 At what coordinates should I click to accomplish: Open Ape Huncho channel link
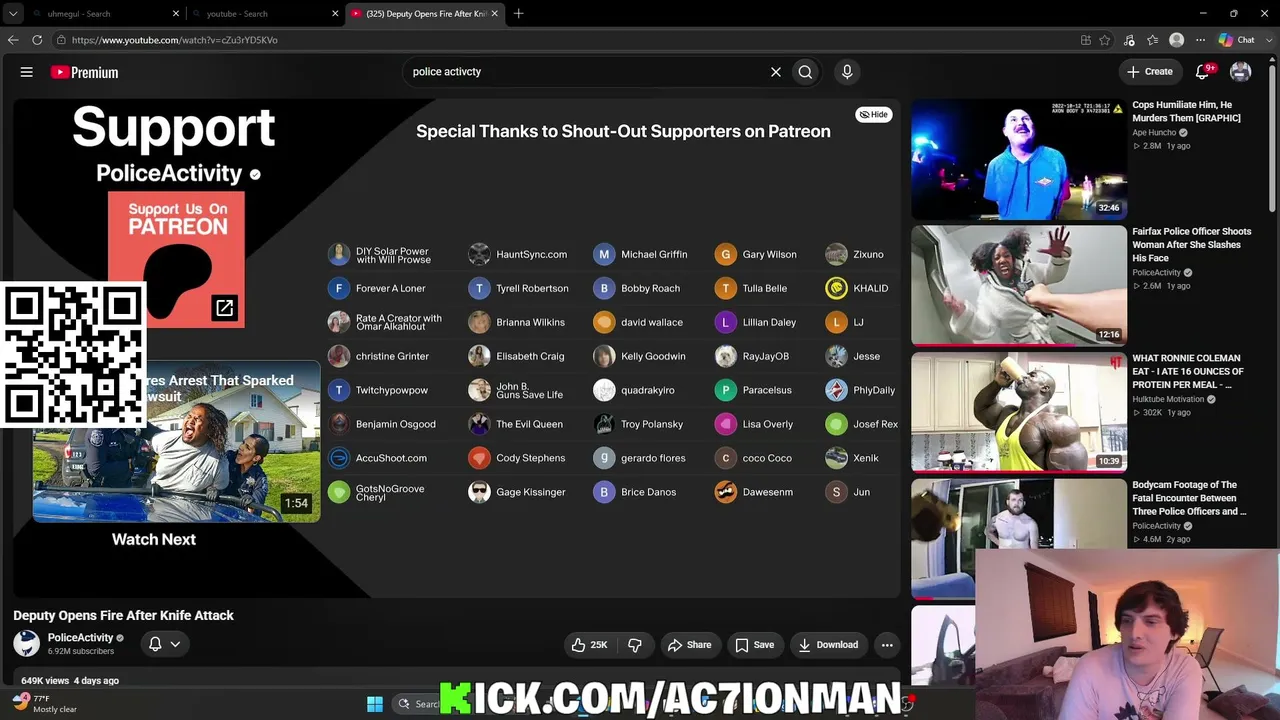click(x=1154, y=133)
